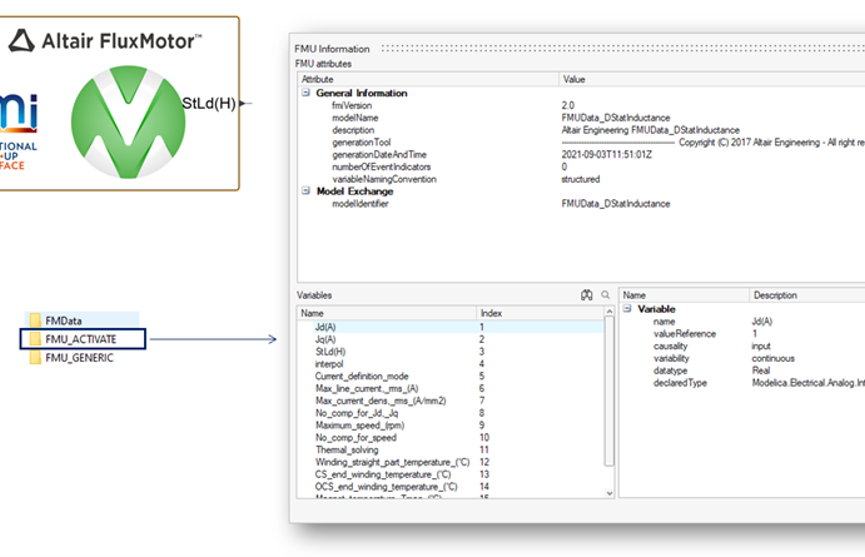The image size is (865, 557).
Task: Select the interpol variable row
Action: coord(451,364)
